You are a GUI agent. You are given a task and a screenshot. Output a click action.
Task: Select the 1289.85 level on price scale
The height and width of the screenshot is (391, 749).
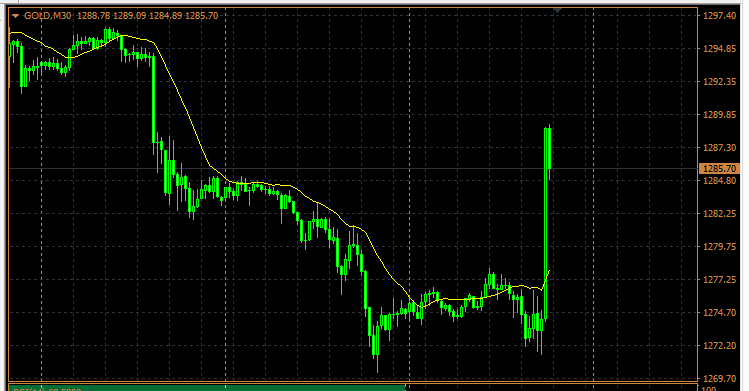[x=719, y=115]
